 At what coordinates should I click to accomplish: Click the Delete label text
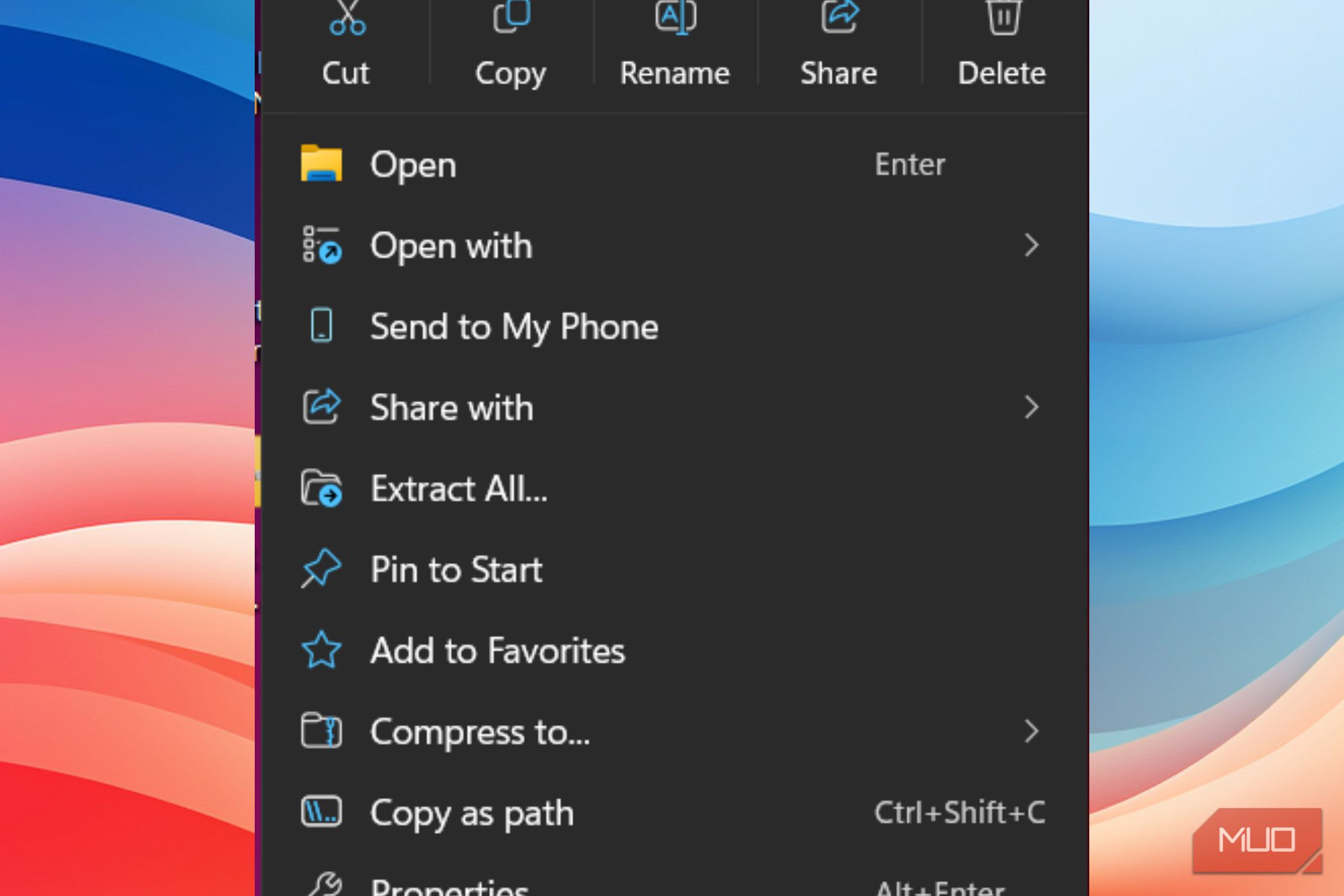pyautogui.click(x=1002, y=73)
